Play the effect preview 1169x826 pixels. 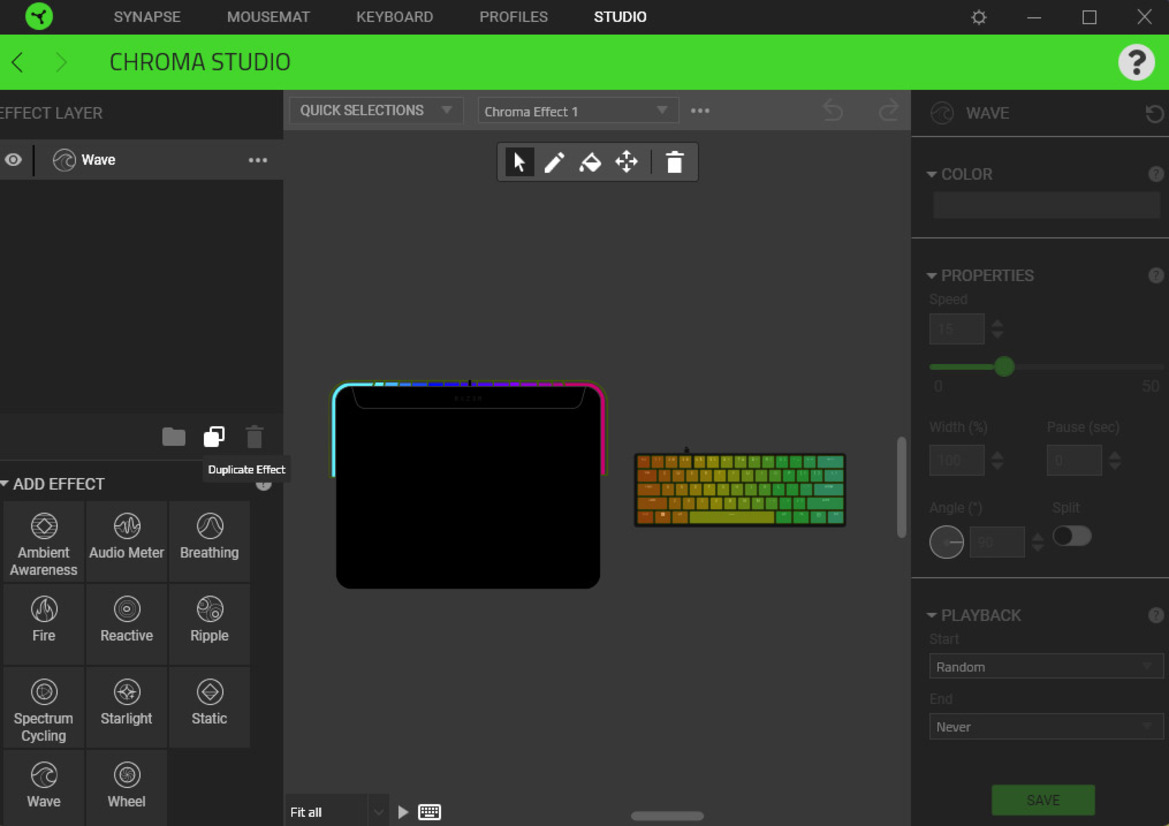(x=403, y=812)
